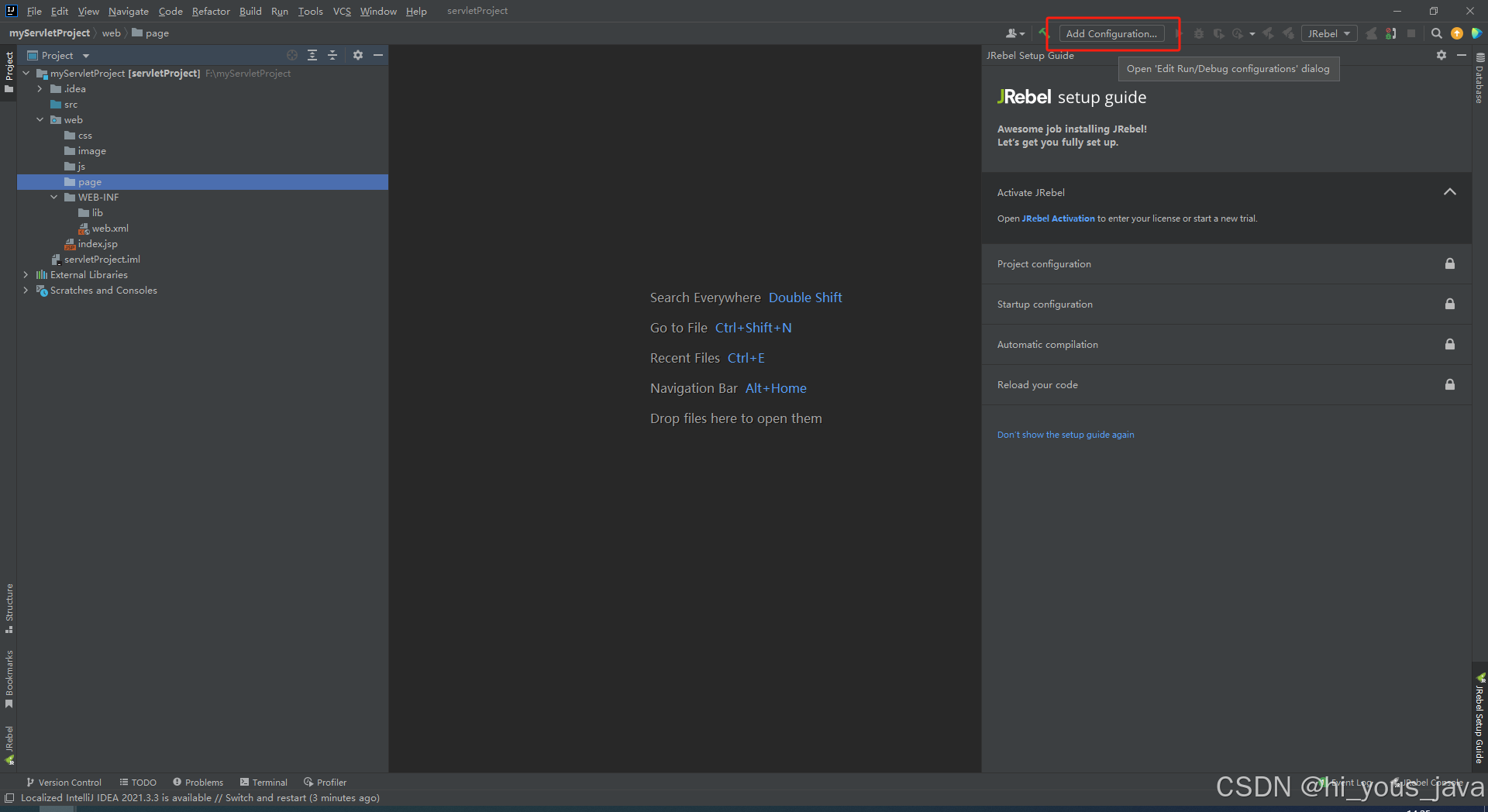
Task: Open the Problems tool window
Action: 198,783
